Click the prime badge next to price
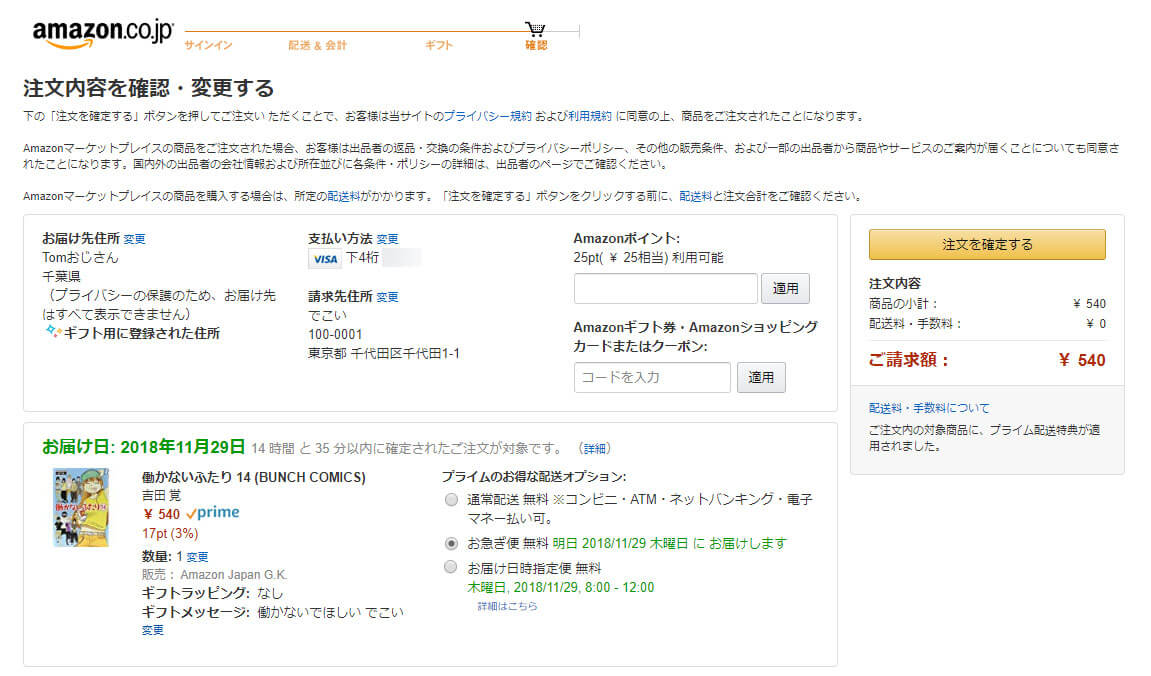The image size is (1151, 676). coord(213,512)
